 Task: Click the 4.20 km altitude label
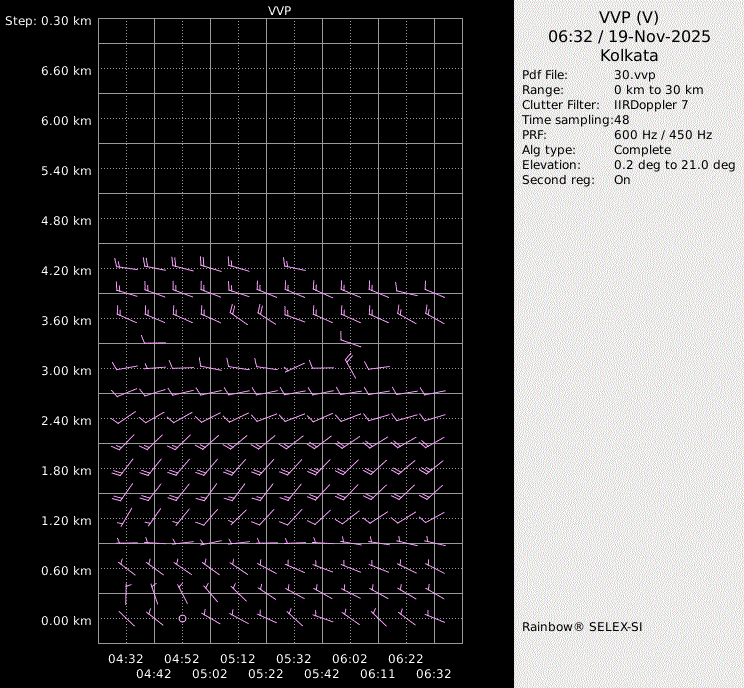(66, 271)
